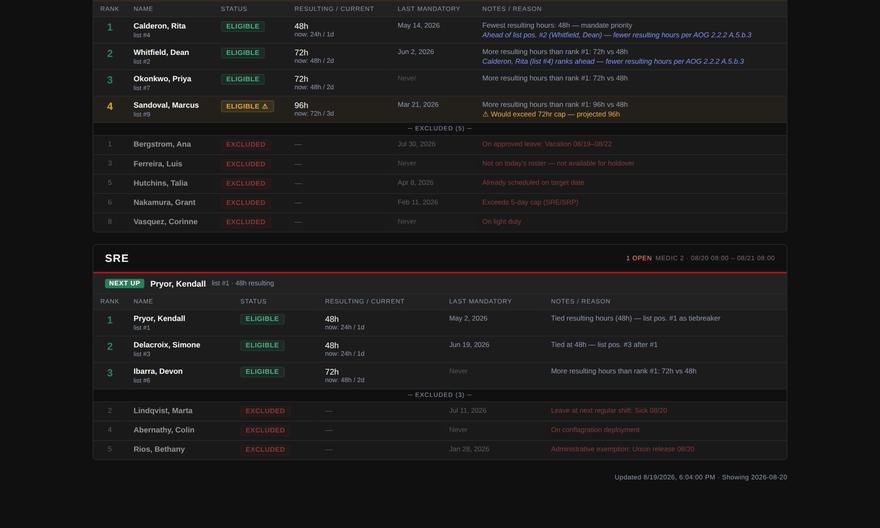Click the NEXT UP badge
The width and height of the screenshot is (880, 528).
tap(125, 283)
